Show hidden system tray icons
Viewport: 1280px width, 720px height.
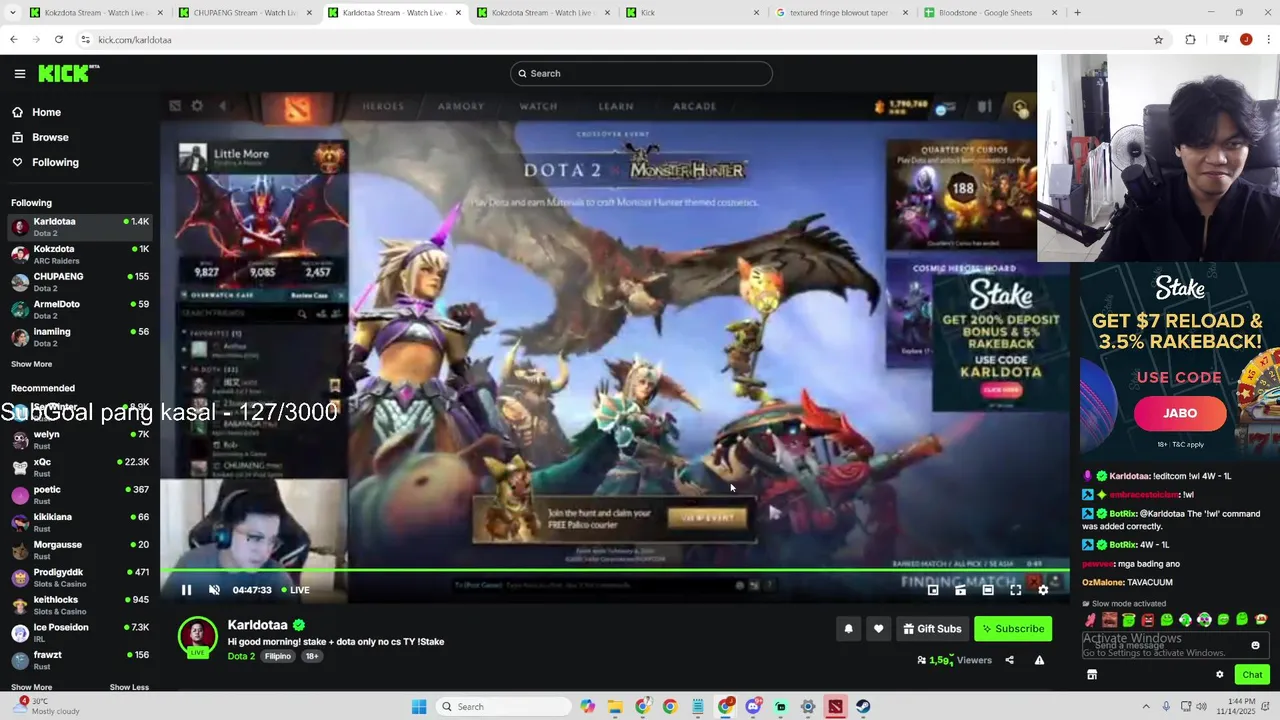click(1146, 707)
